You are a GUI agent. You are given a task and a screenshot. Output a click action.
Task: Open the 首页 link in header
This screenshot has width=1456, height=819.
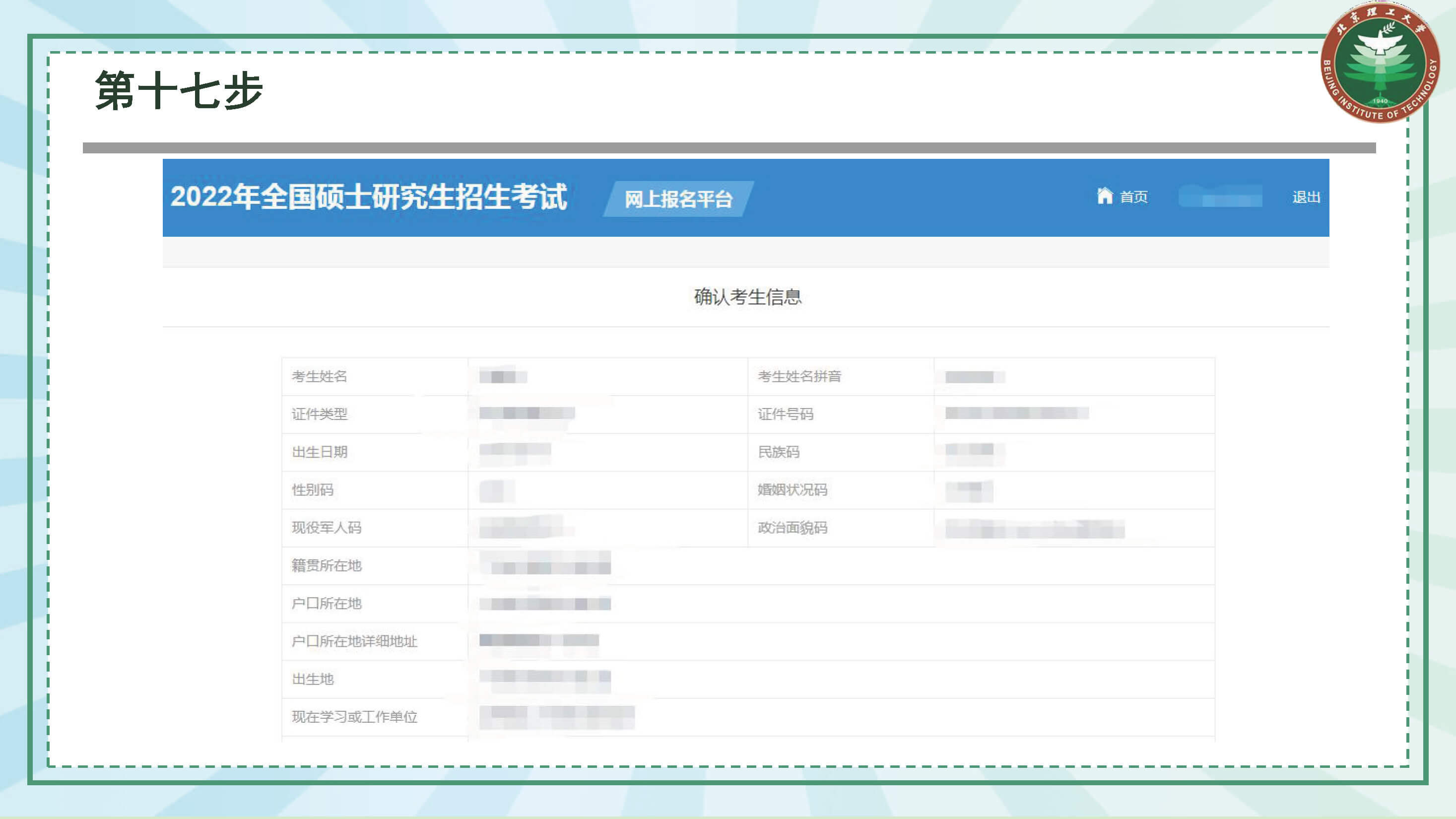tap(1133, 197)
